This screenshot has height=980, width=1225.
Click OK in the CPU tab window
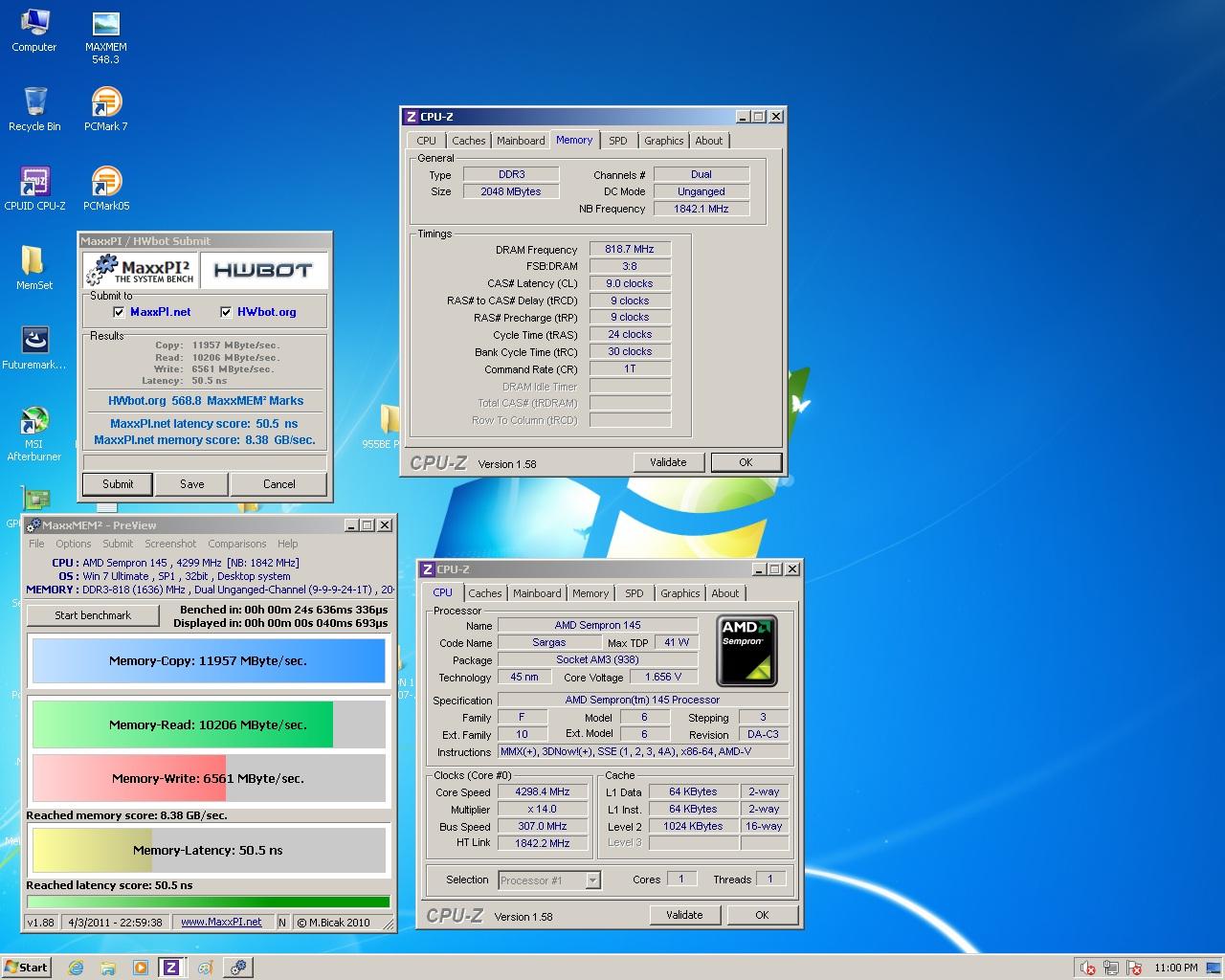pos(762,915)
